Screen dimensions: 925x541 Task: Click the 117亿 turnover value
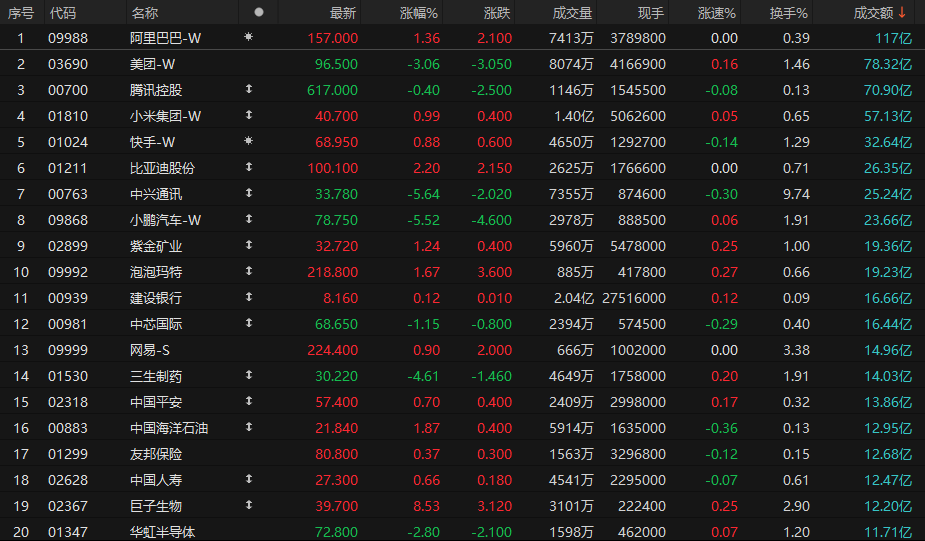tap(894, 38)
